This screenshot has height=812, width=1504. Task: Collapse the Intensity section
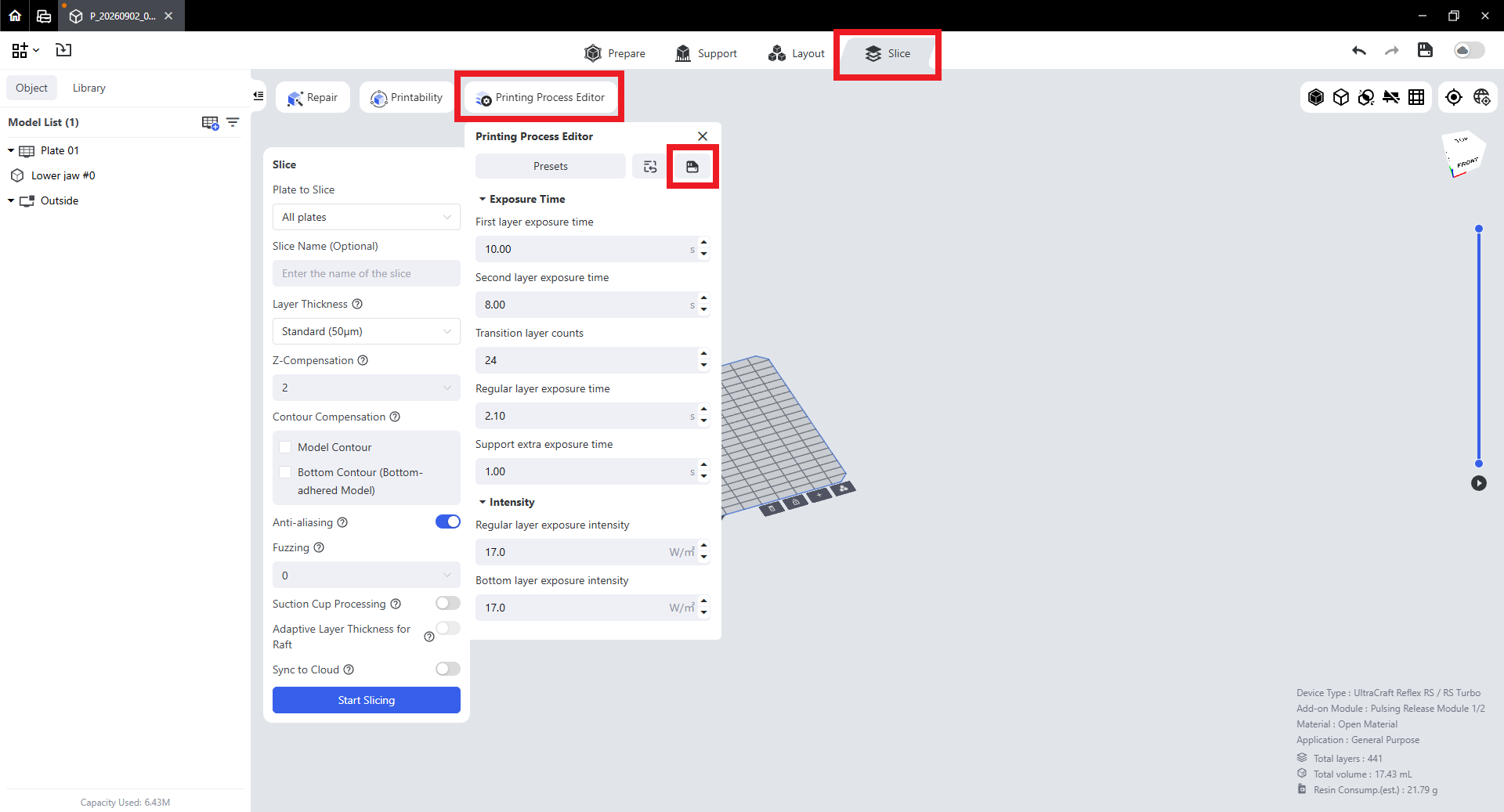(x=483, y=503)
